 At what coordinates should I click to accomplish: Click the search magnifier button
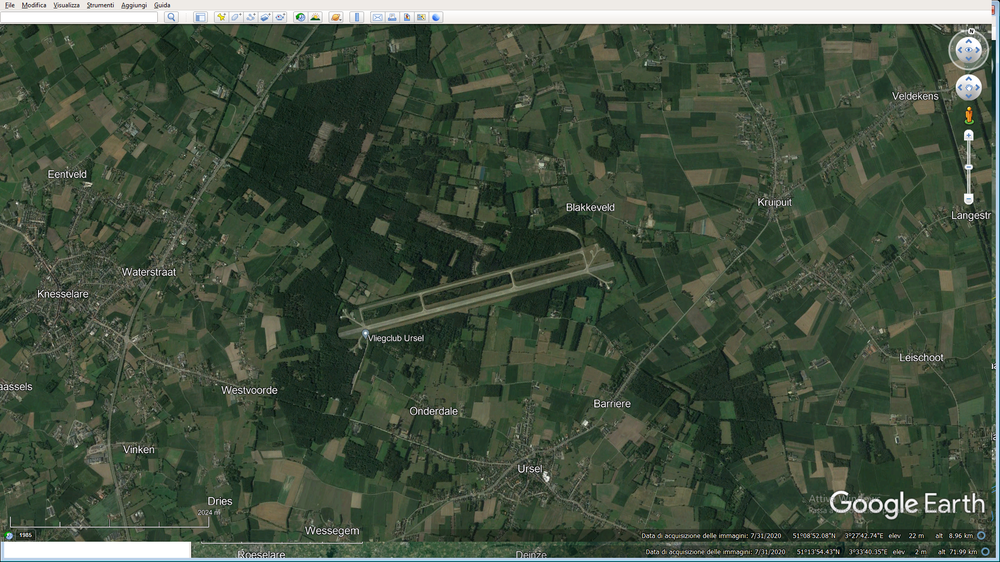[x=171, y=17]
